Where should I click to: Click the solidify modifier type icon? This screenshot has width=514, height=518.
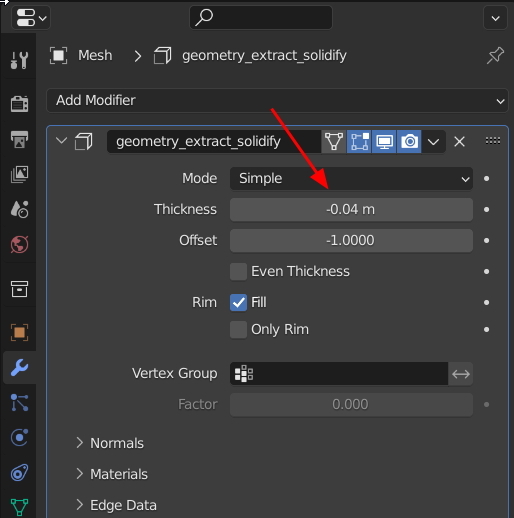tap(84, 141)
